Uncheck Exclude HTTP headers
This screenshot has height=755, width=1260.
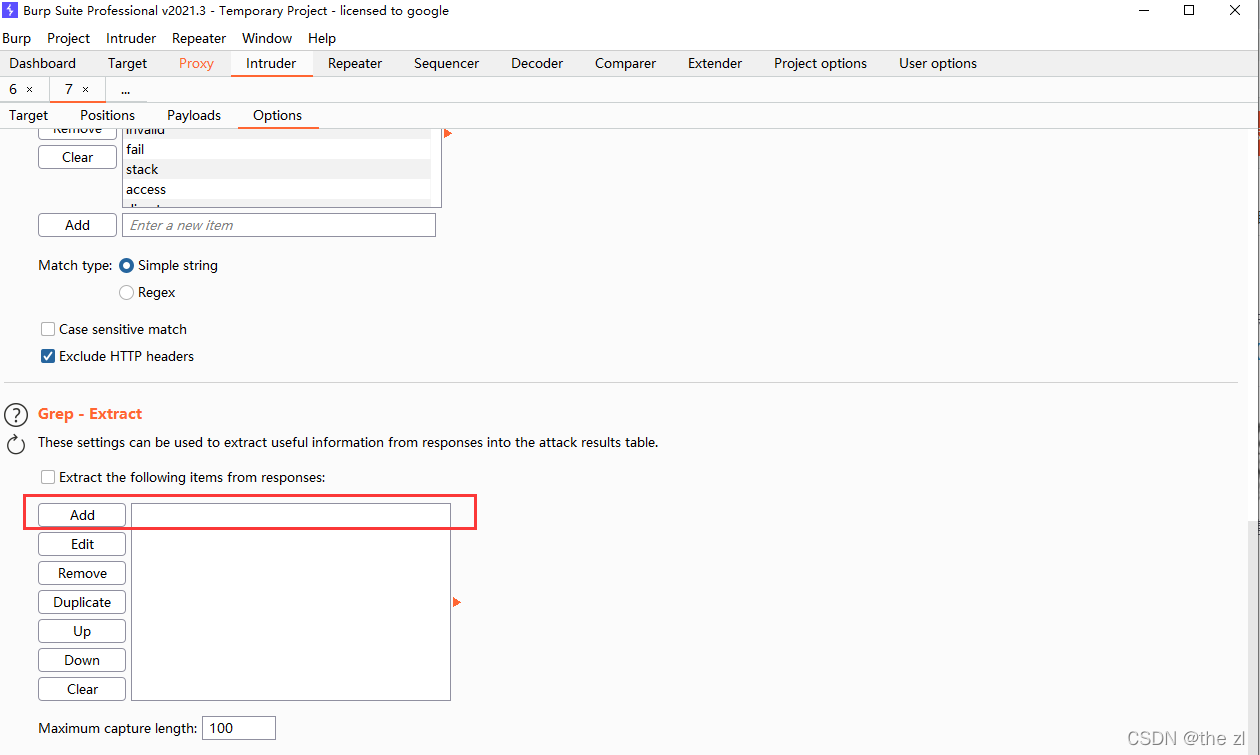pyautogui.click(x=48, y=356)
